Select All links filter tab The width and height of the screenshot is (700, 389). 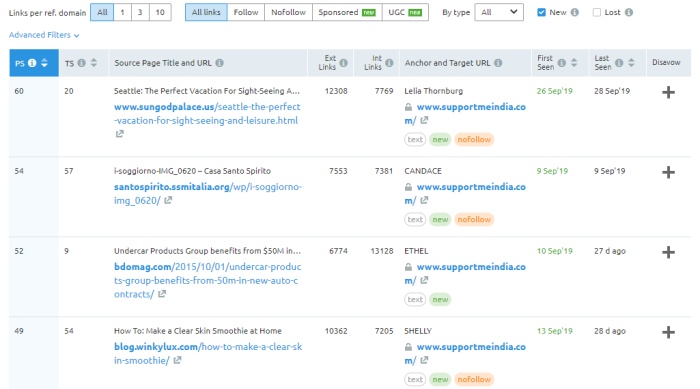click(x=206, y=13)
